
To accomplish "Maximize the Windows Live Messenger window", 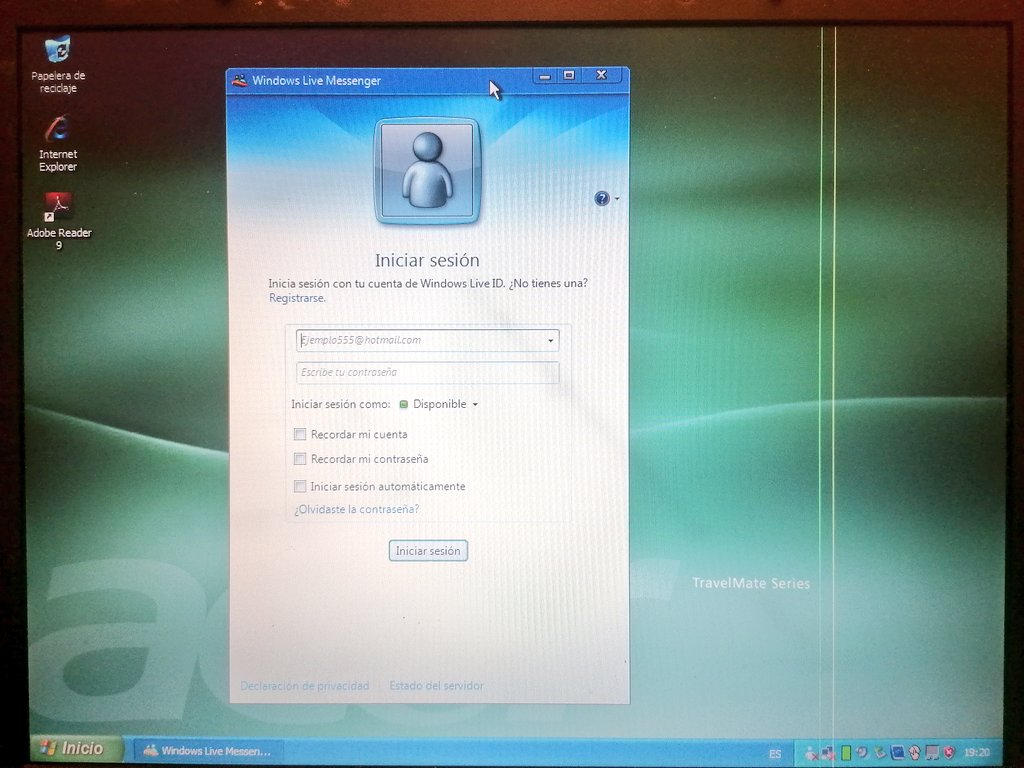I will pyautogui.click(x=569, y=76).
